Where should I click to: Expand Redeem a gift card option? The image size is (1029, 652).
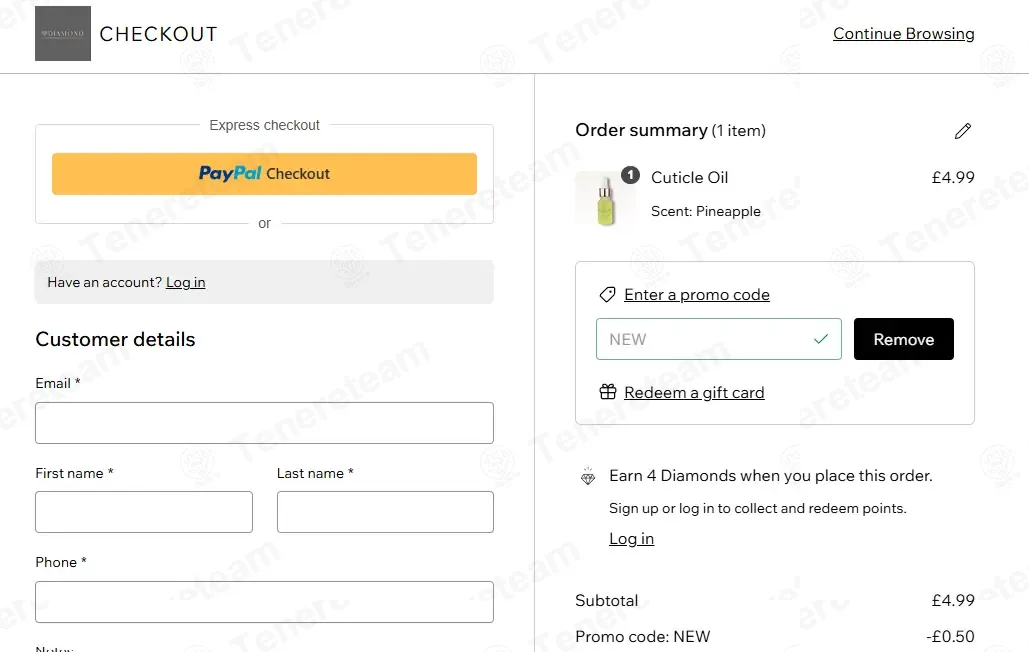click(694, 392)
